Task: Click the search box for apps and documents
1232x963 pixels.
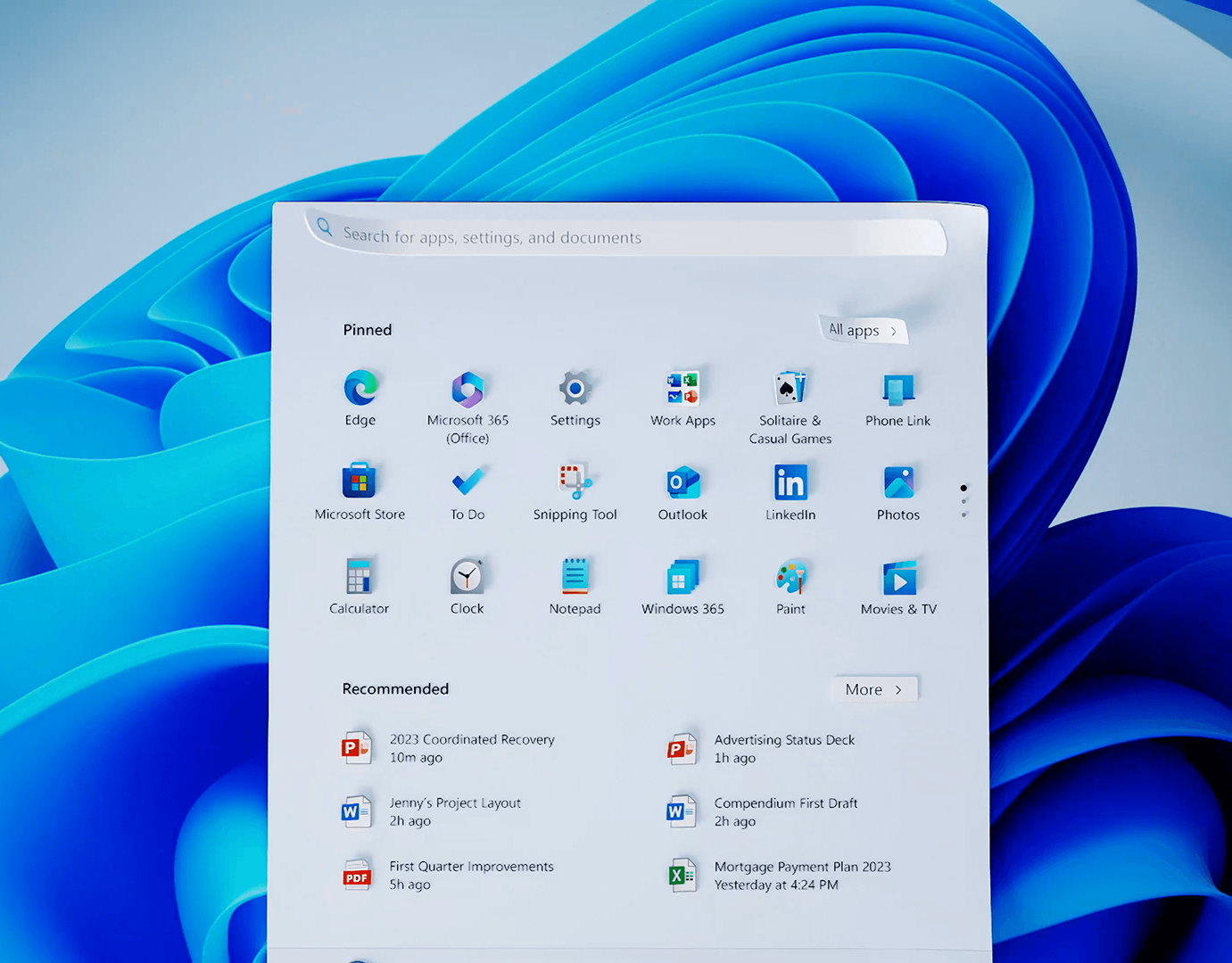Action: 626,235
